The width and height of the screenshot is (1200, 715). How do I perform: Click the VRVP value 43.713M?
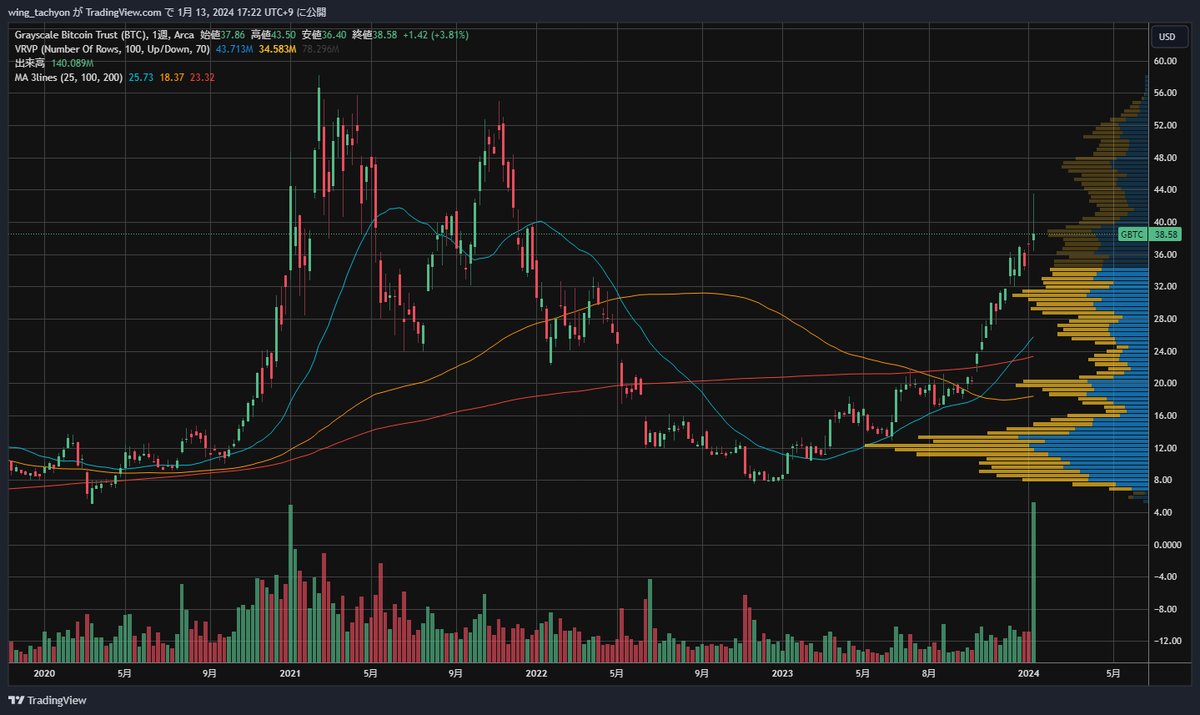point(234,48)
